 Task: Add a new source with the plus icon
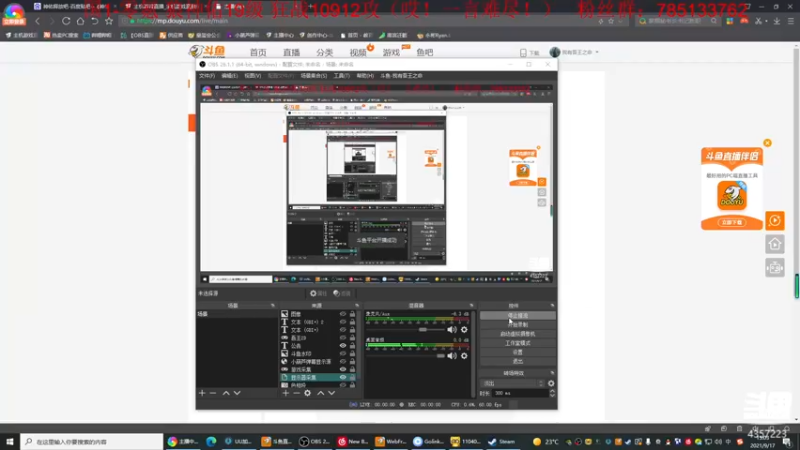tap(285, 393)
